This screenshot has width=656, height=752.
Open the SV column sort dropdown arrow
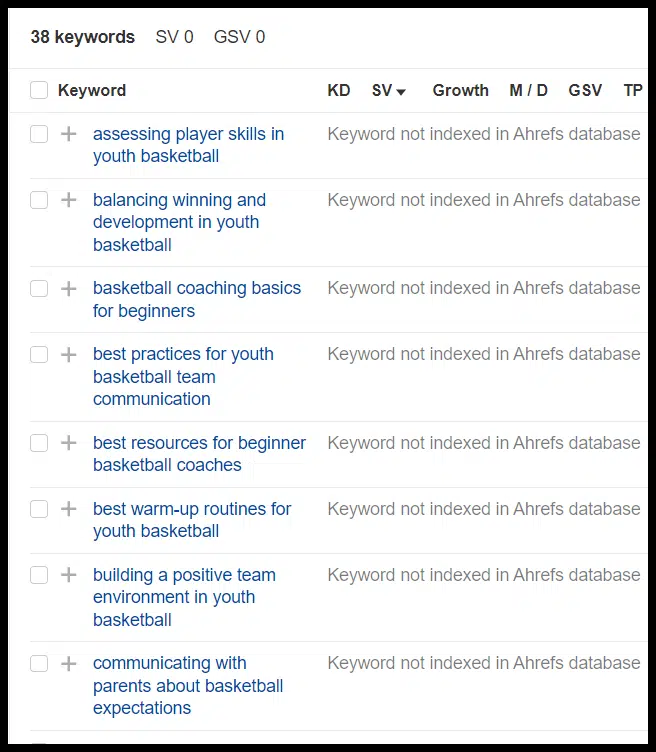pyautogui.click(x=401, y=91)
